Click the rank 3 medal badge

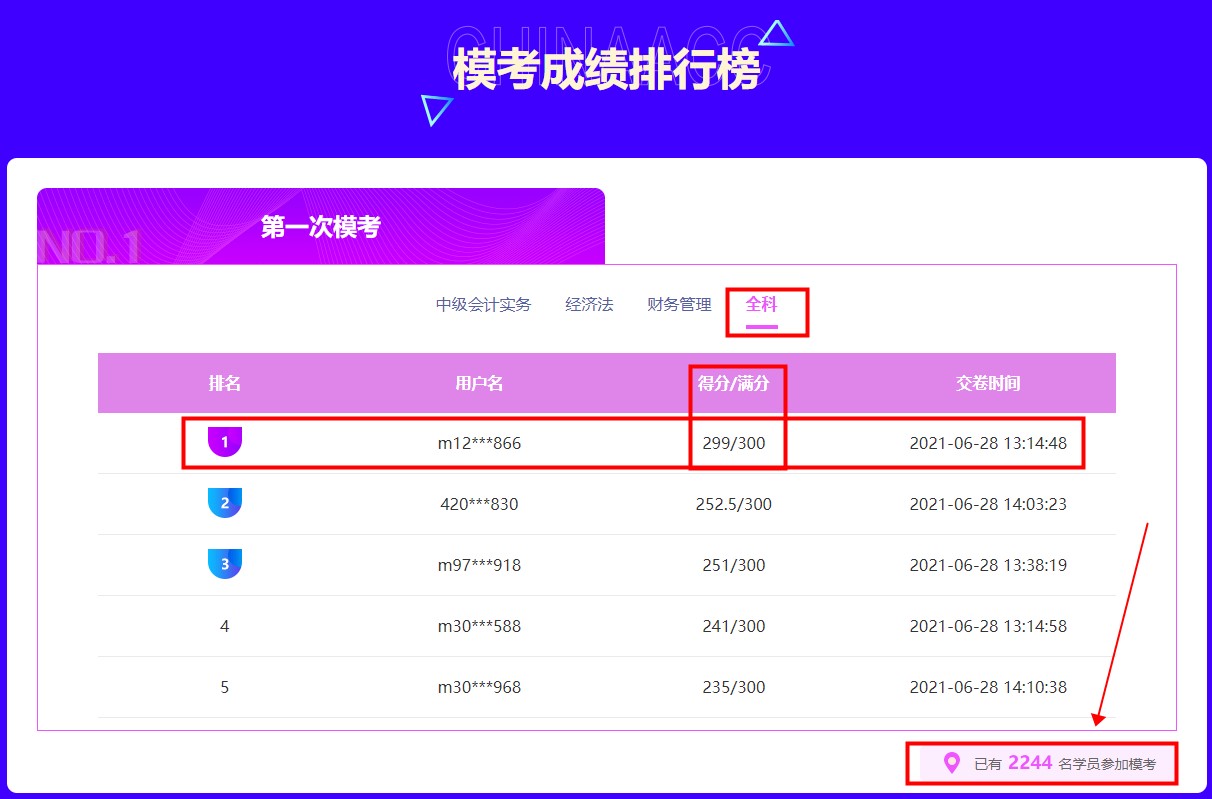coord(224,565)
